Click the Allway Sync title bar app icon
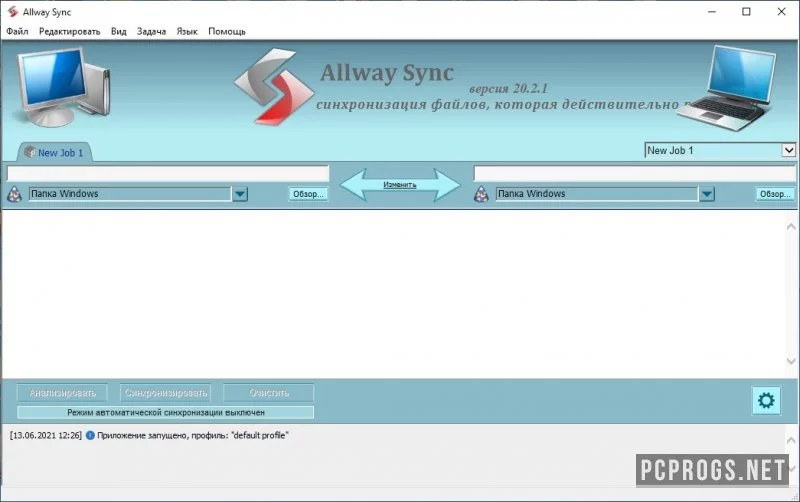This screenshot has height=502, width=800. click(12, 12)
